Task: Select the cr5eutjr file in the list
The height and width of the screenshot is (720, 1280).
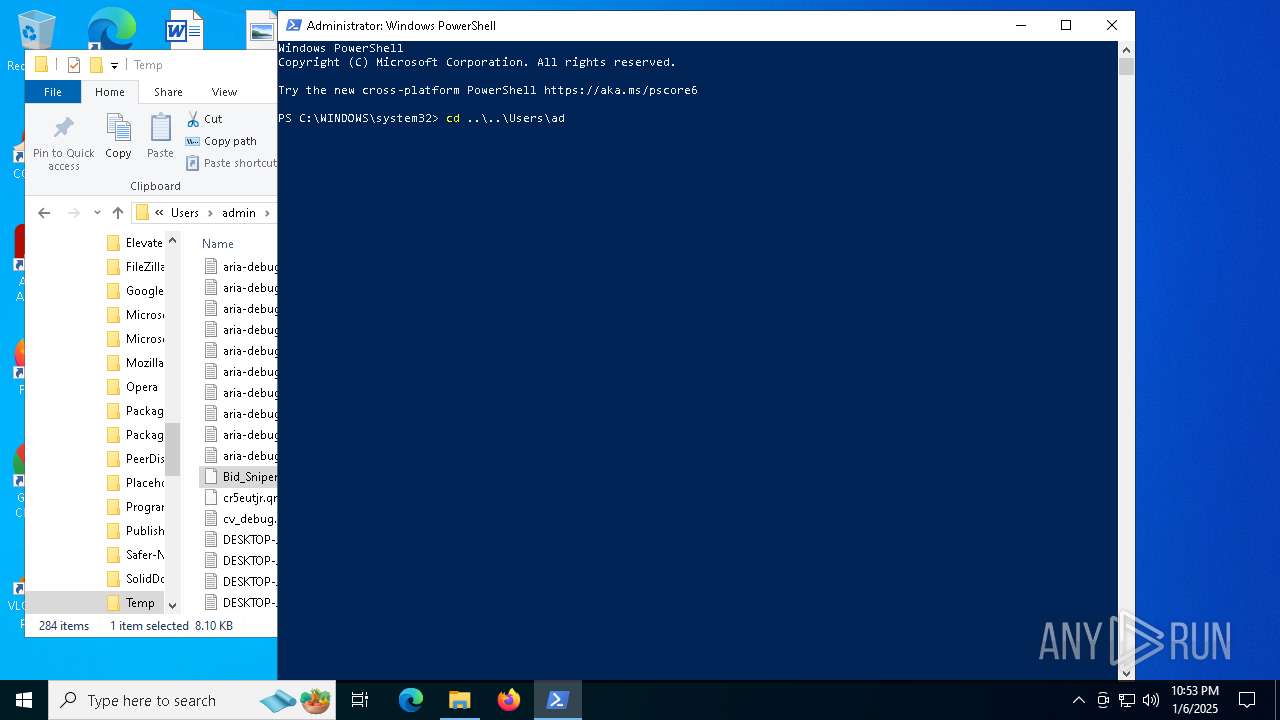Action: coord(240,498)
